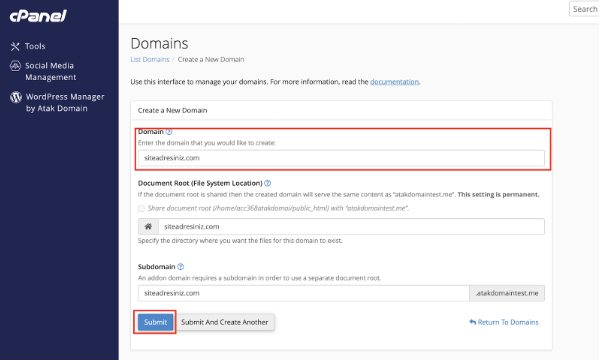Click the Domain name input field
The width and height of the screenshot is (600, 361).
click(x=341, y=158)
